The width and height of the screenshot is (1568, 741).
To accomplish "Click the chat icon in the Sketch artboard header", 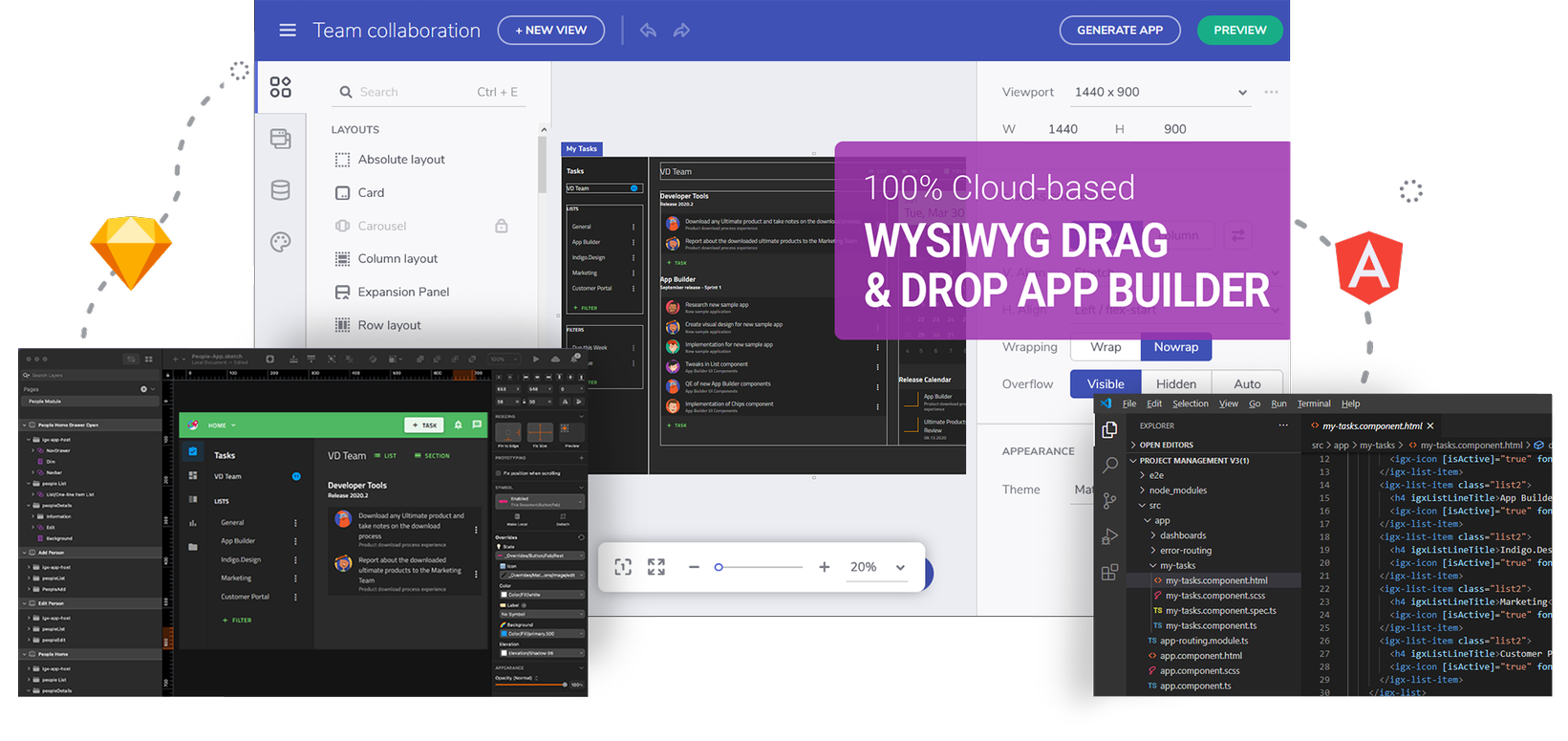I will pos(477,425).
